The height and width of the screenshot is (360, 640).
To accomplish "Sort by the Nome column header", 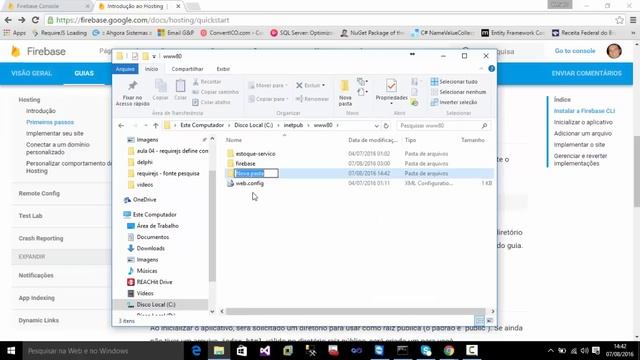I will pos(234,140).
